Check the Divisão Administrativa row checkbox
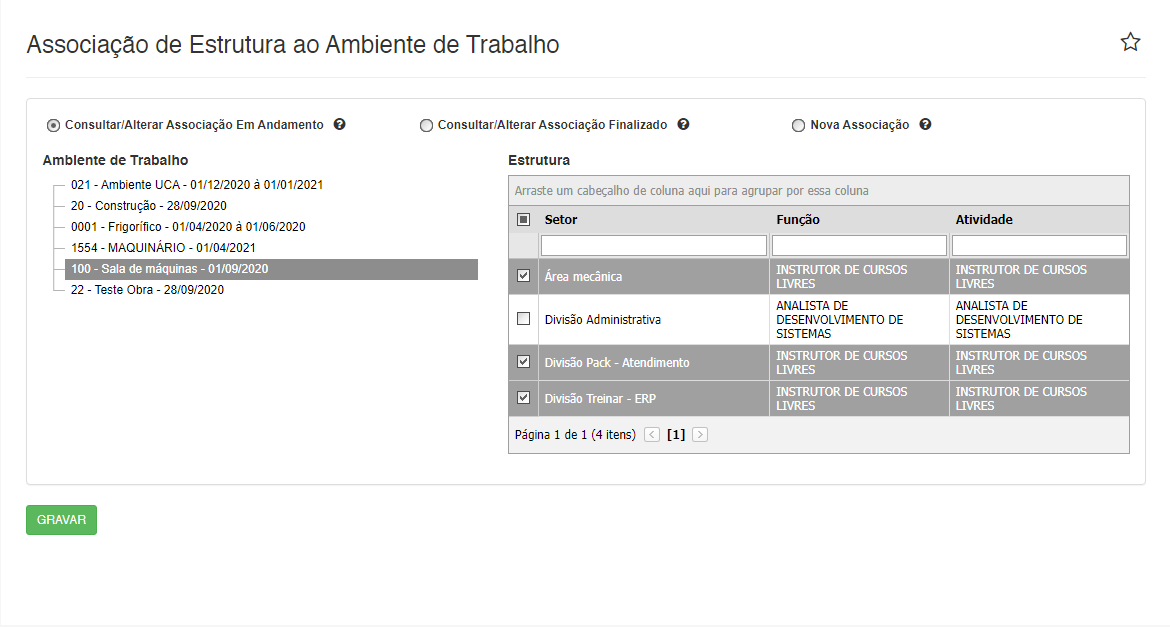The image size is (1170, 627). (523, 319)
